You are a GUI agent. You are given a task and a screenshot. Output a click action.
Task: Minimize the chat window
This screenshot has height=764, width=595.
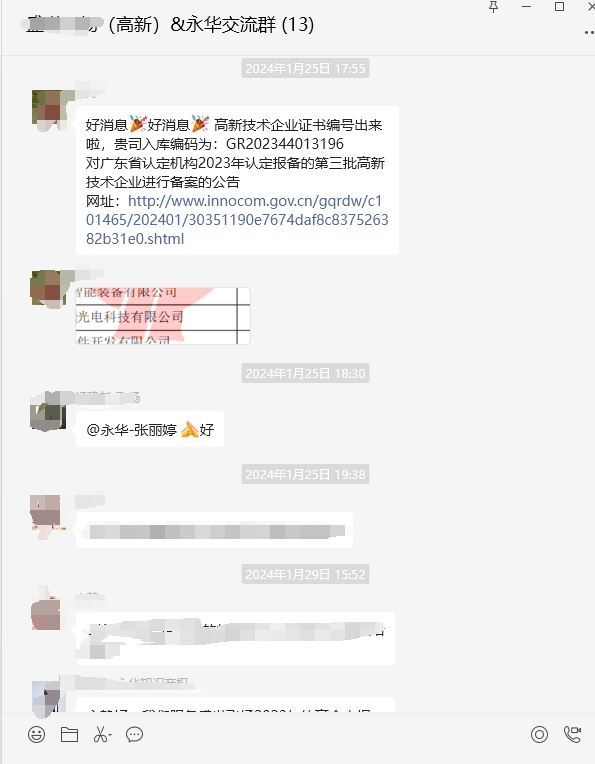[526, 7]
